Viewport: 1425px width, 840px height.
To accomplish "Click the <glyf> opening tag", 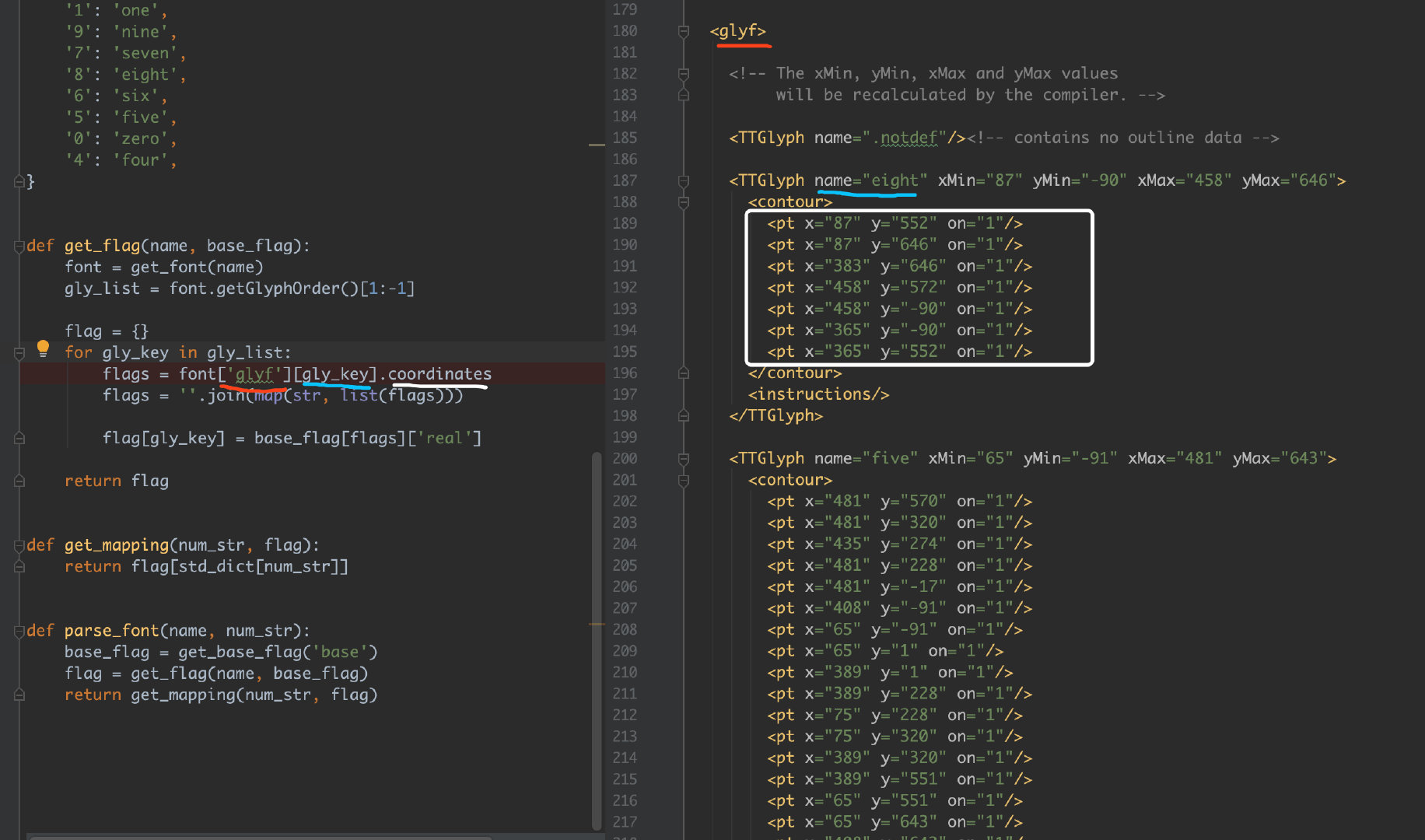I will click(x=738, y=31).
